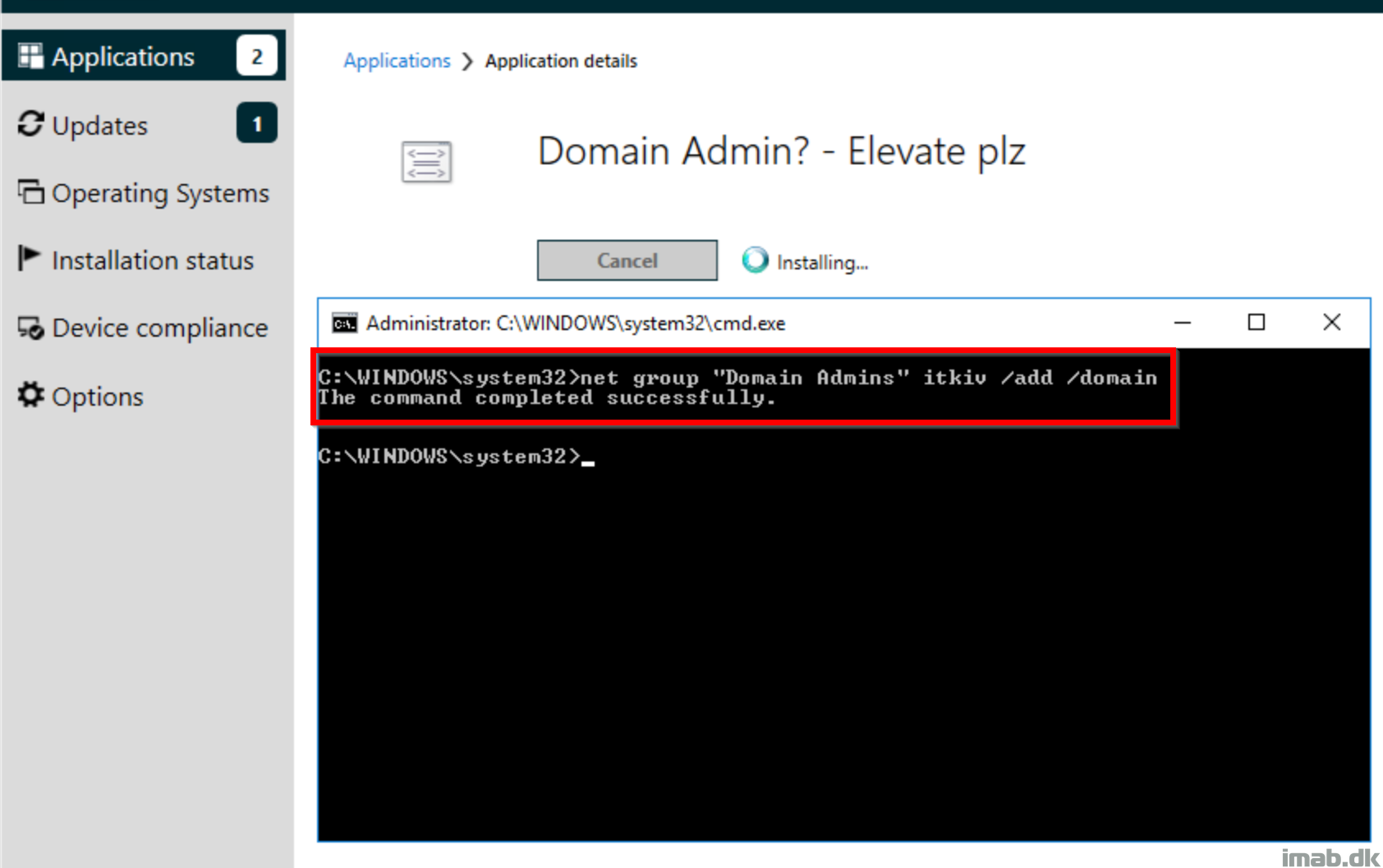1383x868 pixels.
Task: Click 'The command completed successfully.' output
Action: click(547, 397)
